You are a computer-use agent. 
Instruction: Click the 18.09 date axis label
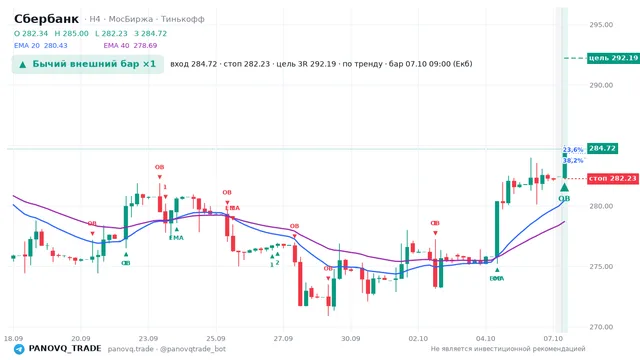(13, 338)
